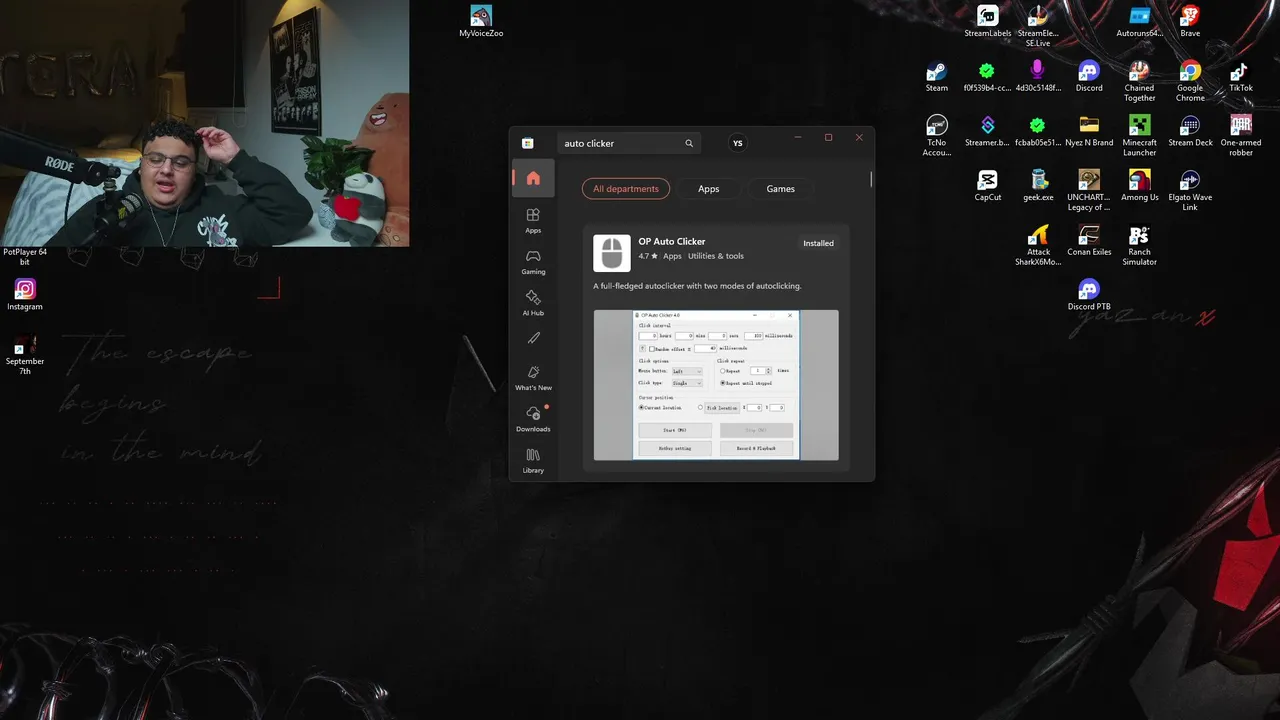Open the Apps section in Store sidebar
Screen dimensions: 1280x720
coord(533,220)
